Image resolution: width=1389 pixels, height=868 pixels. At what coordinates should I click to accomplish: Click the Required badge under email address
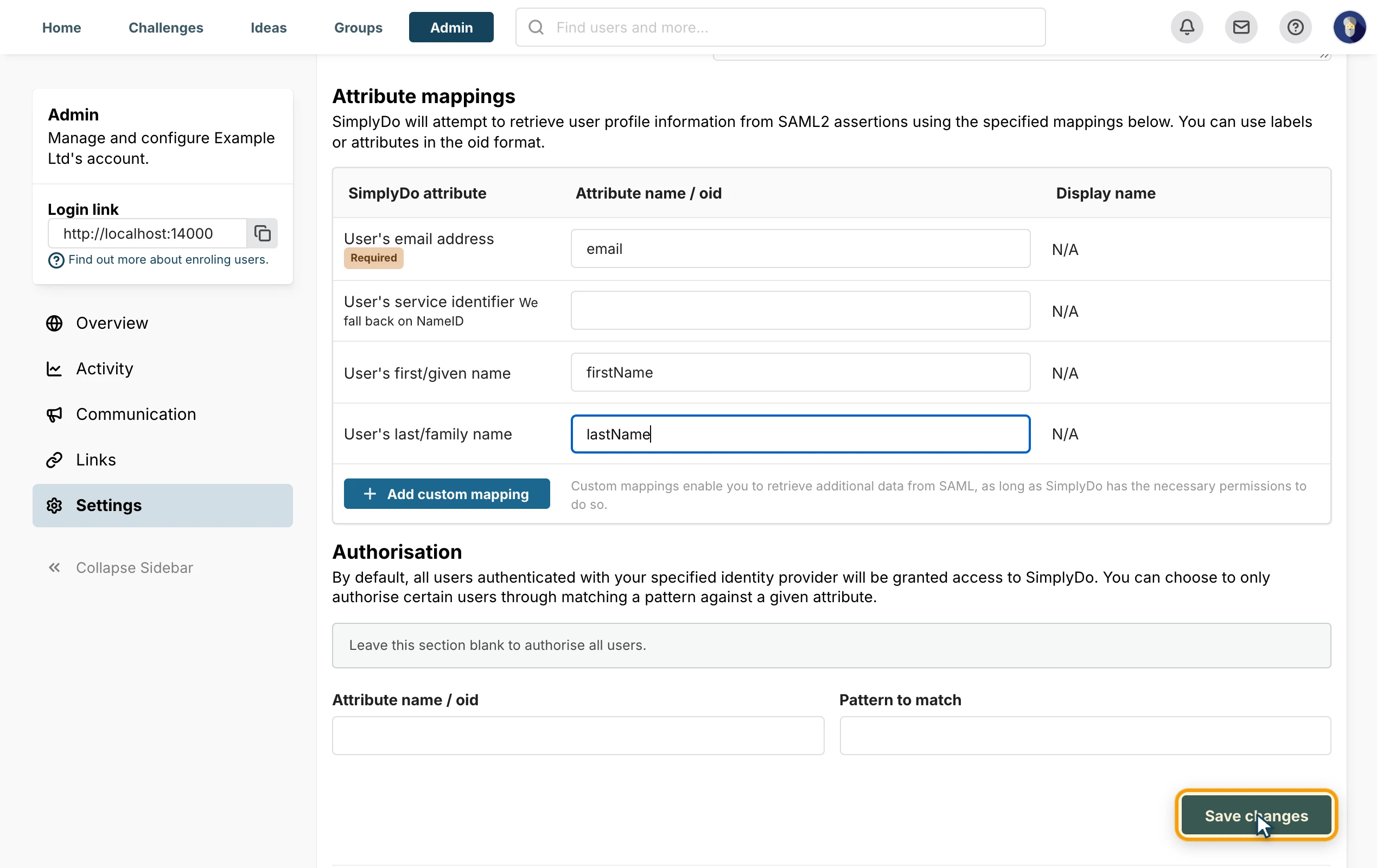click(x=374, y=258)
